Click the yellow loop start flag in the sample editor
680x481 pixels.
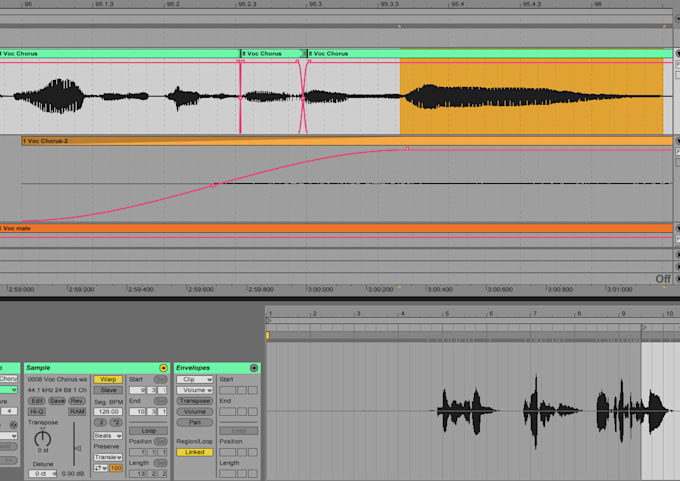[x=268, y=336]
